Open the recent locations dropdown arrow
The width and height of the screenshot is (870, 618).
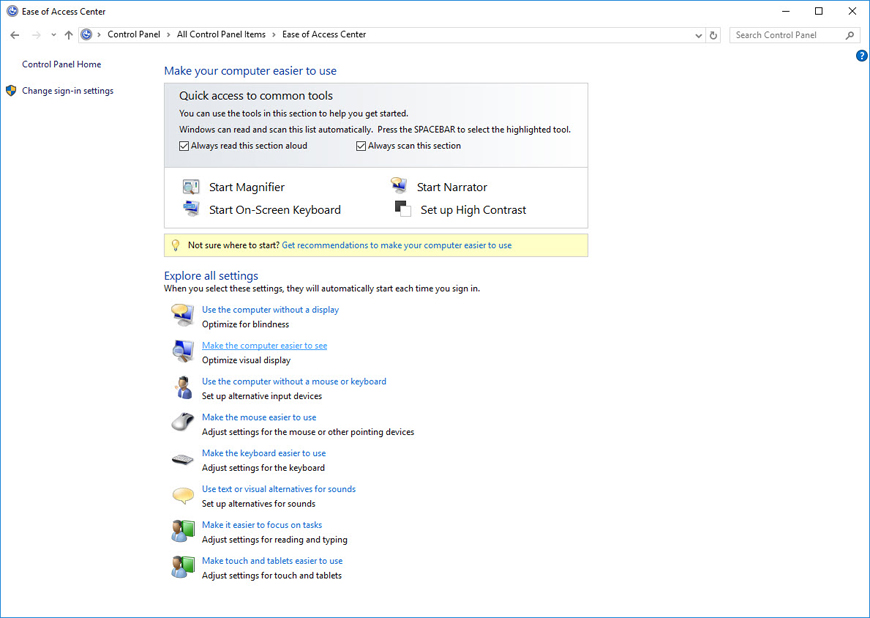click(x=53, y=35)
